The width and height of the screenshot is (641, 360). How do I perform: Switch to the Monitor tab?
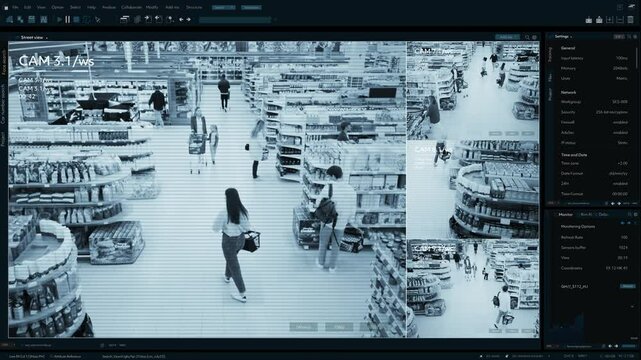pyautogui.click(x=565, y=215)
